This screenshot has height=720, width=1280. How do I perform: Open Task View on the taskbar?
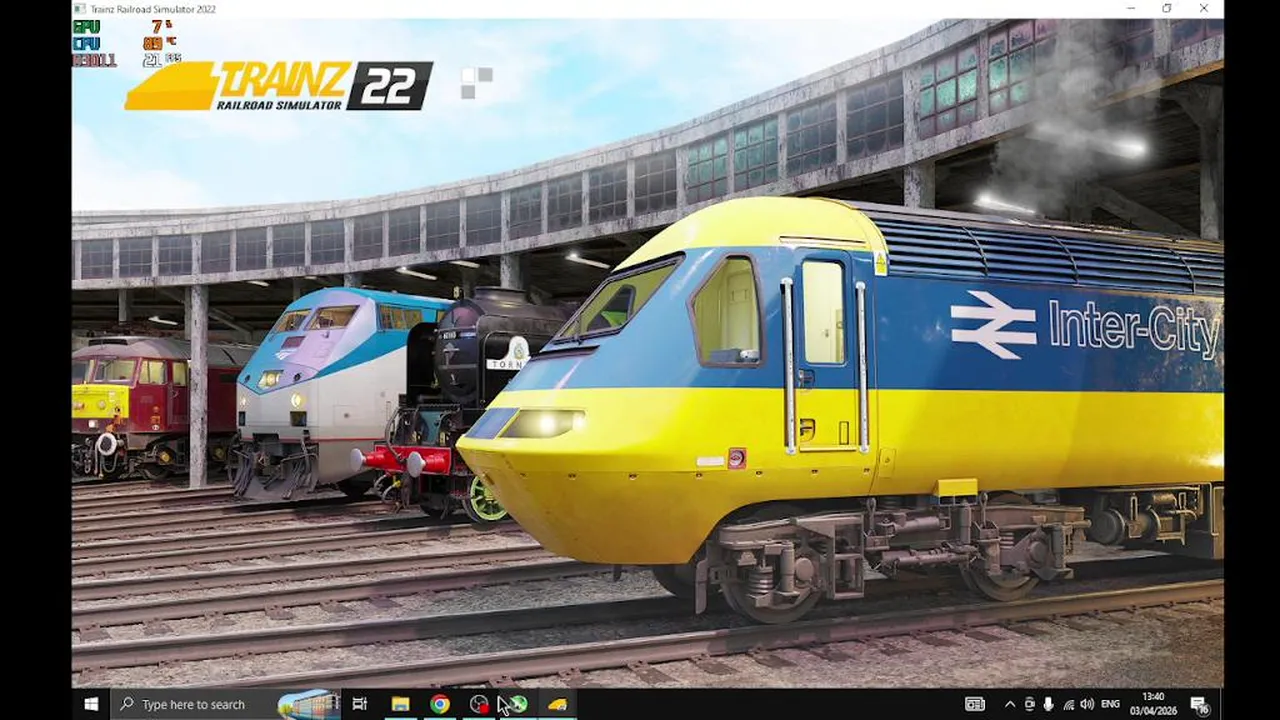coord(360,704)
